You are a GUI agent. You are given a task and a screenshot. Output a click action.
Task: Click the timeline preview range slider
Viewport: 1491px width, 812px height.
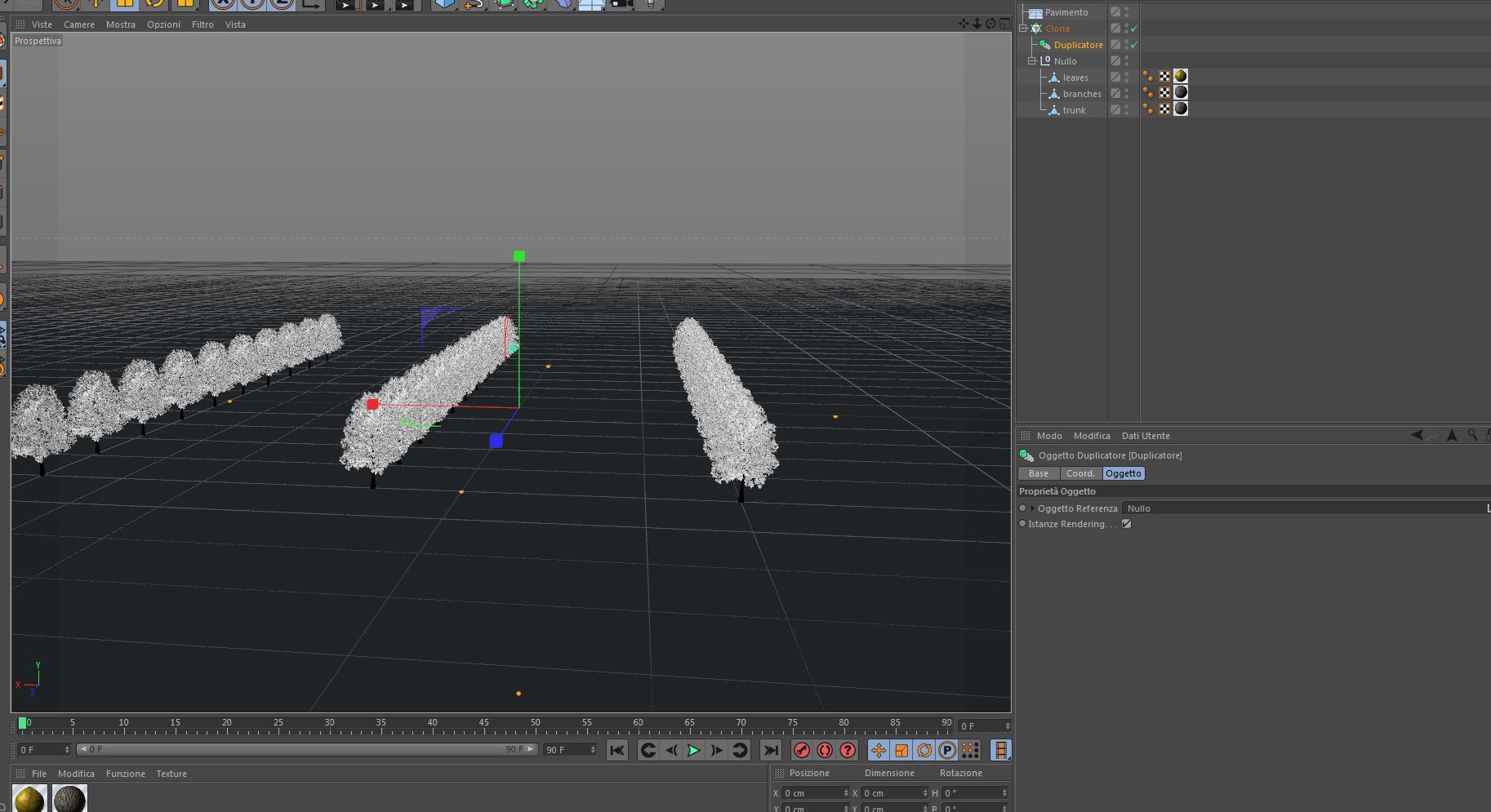point(307,749)
